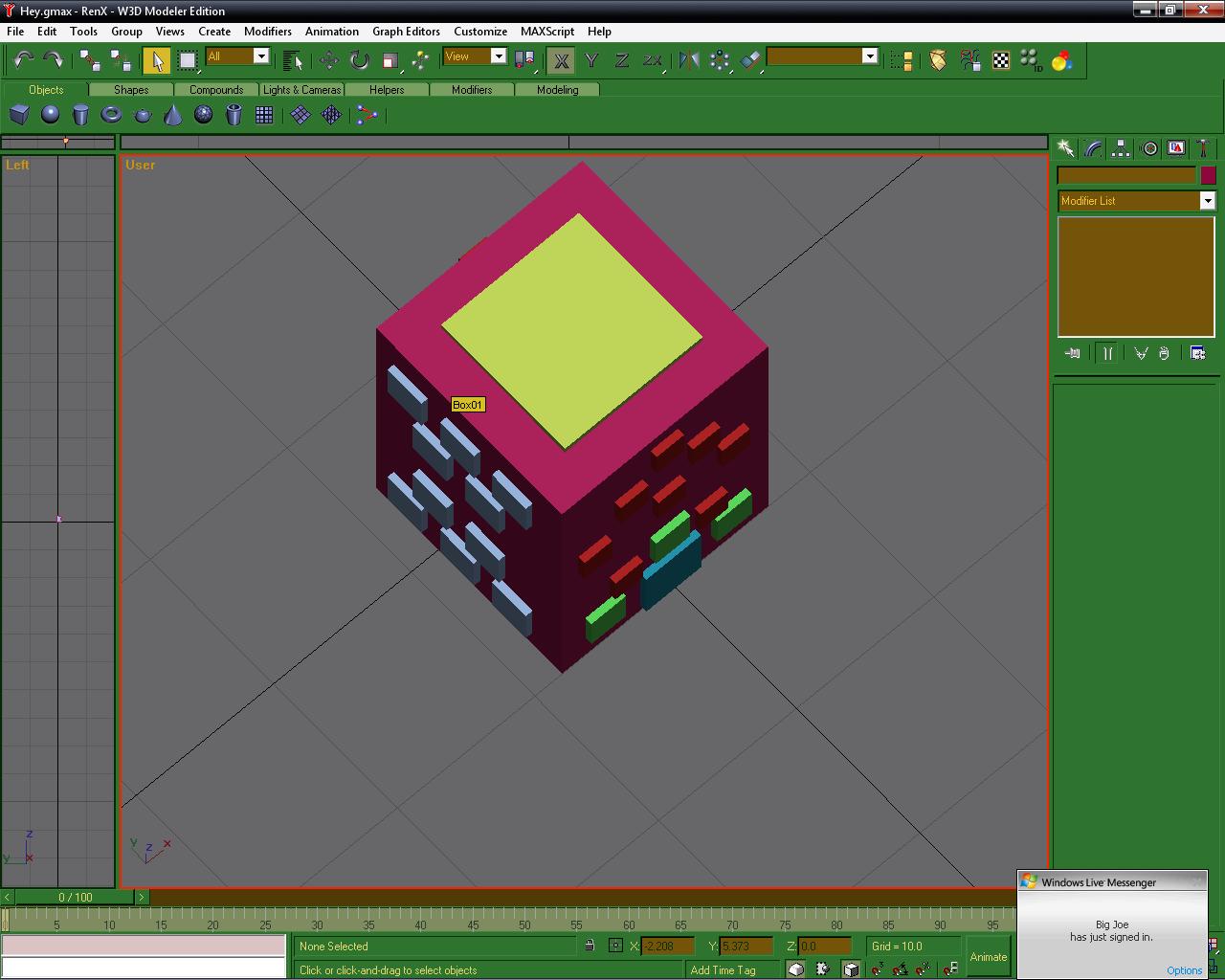This screenshot has width=1225, height=980.
Task: Toggle the Animate mode button
Action: [x=988, y=957]
